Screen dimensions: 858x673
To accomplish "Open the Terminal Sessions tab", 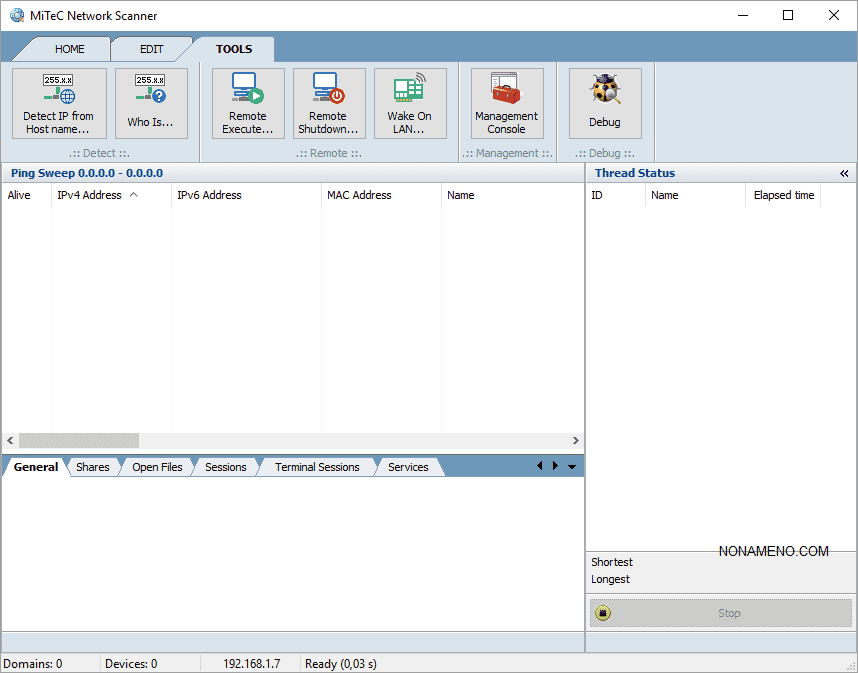I will tap(316, 467).
